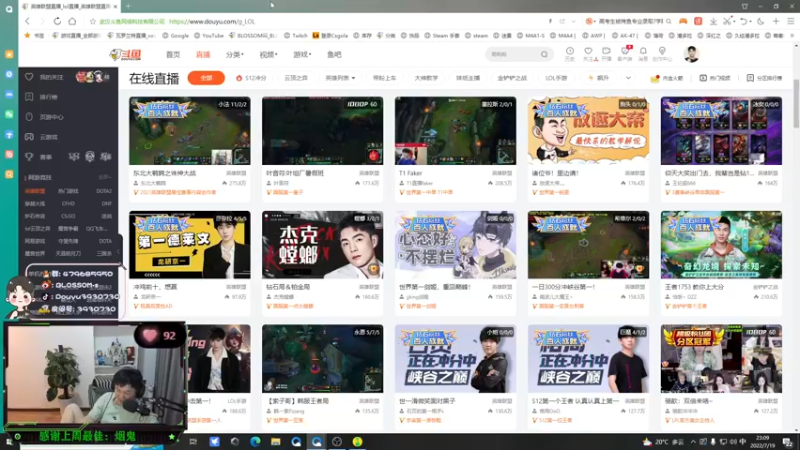
Task: Open 赛事 trophy in left sidebar
Action: tap(29, 157)
